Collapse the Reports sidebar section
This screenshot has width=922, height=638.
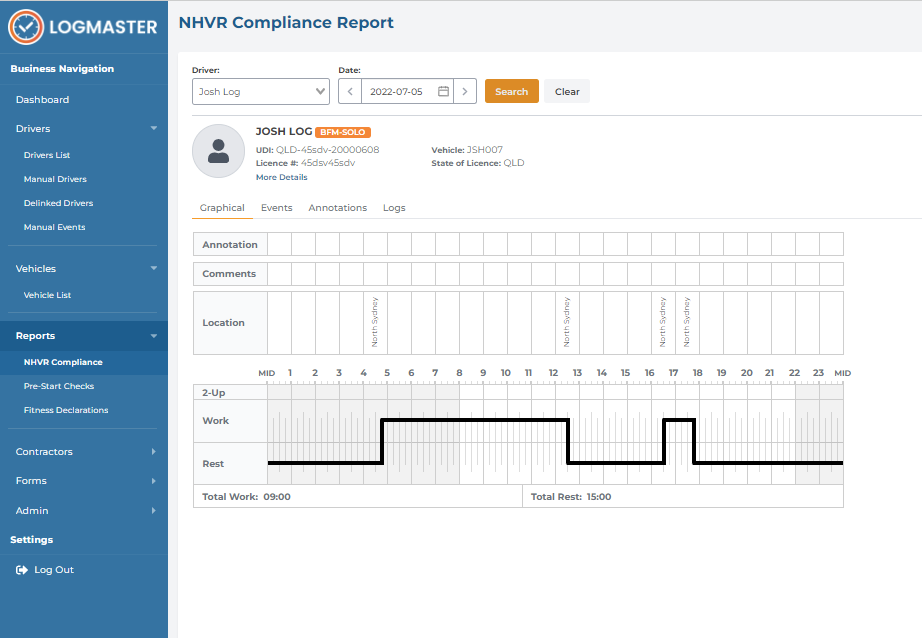click(x=154, y=335)
